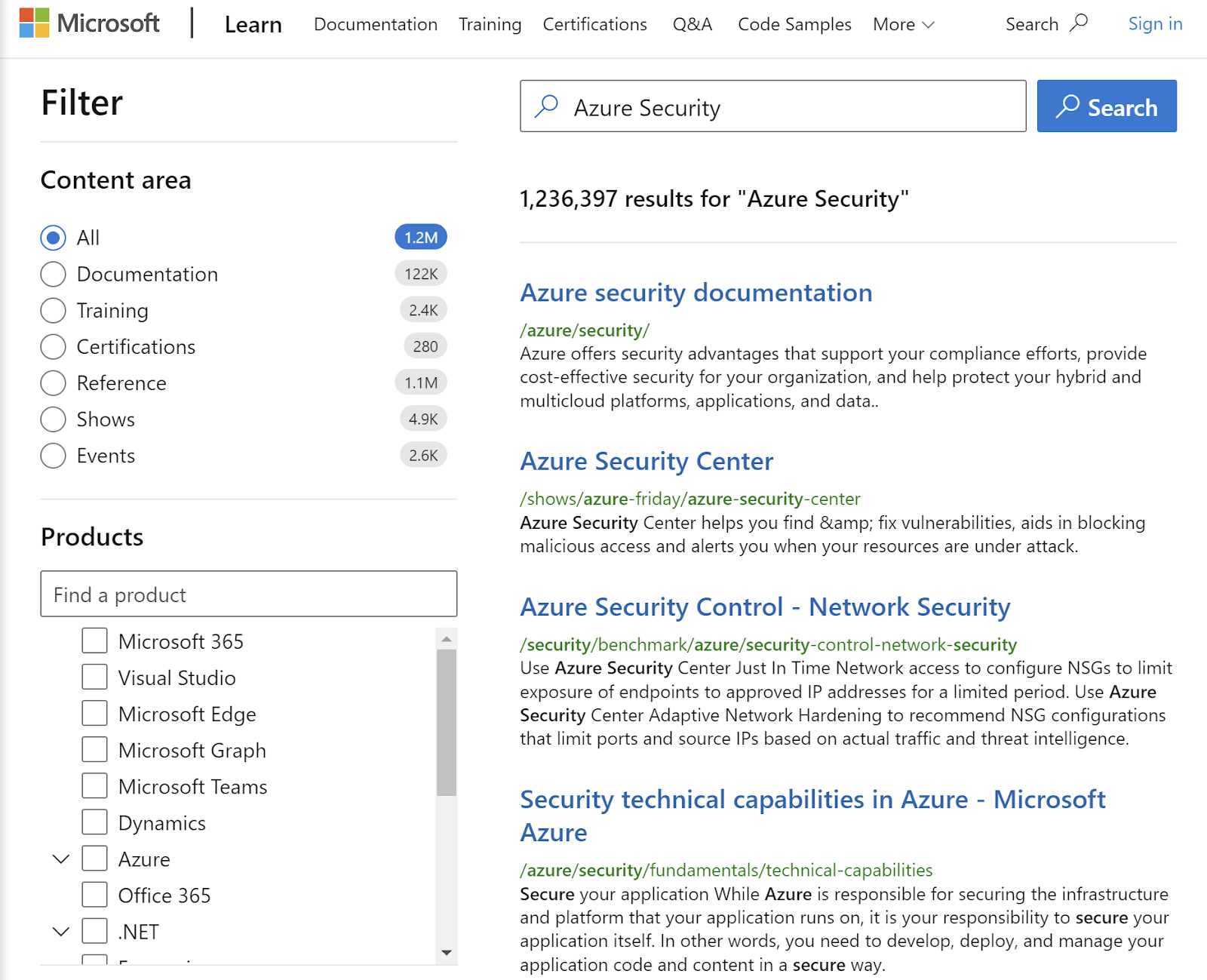Click the Find a product field
Viewport: 1207px width, 980px height.
click(x=249, y=594)
